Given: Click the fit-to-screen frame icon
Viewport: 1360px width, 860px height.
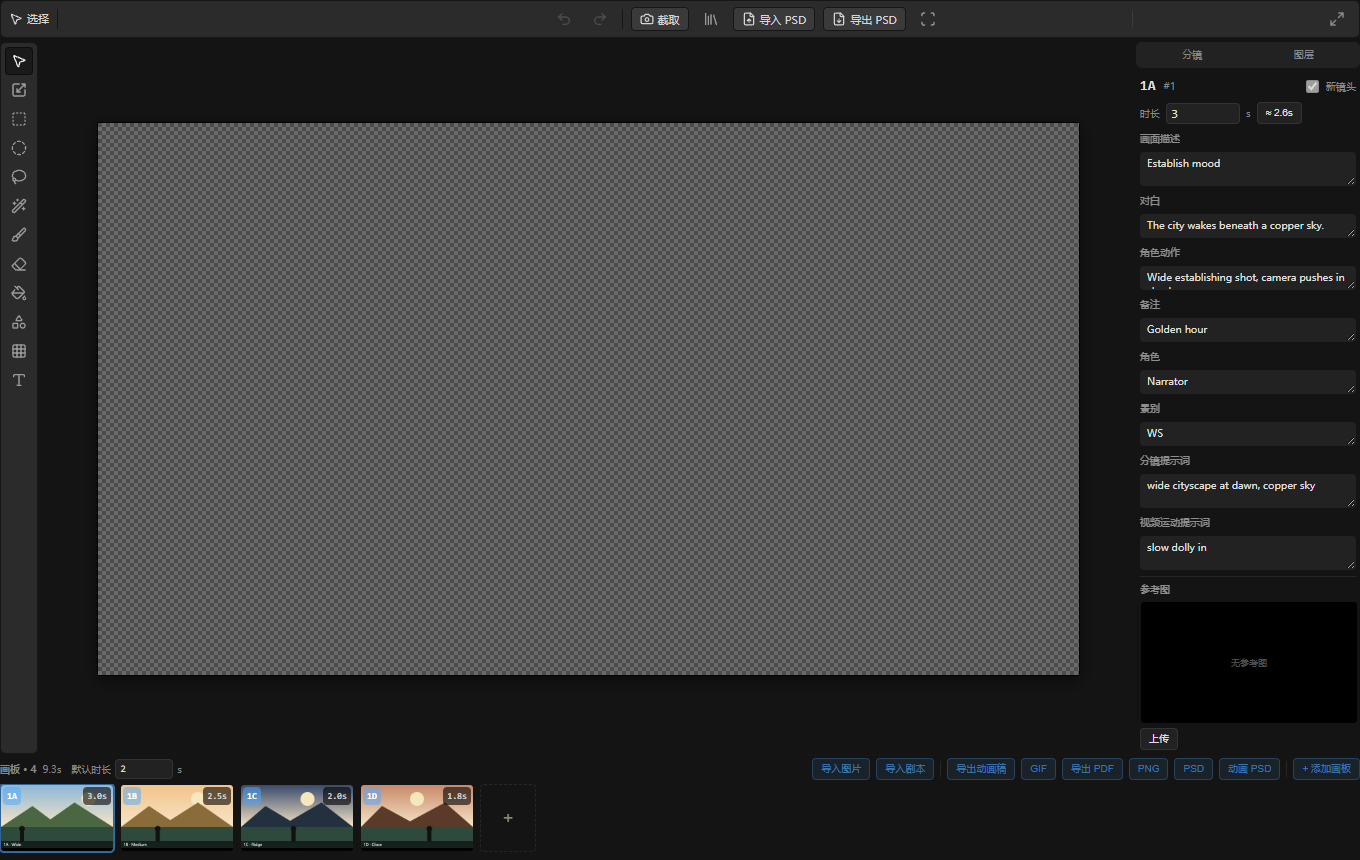Looking at the screenshot, I should [928, 19].
